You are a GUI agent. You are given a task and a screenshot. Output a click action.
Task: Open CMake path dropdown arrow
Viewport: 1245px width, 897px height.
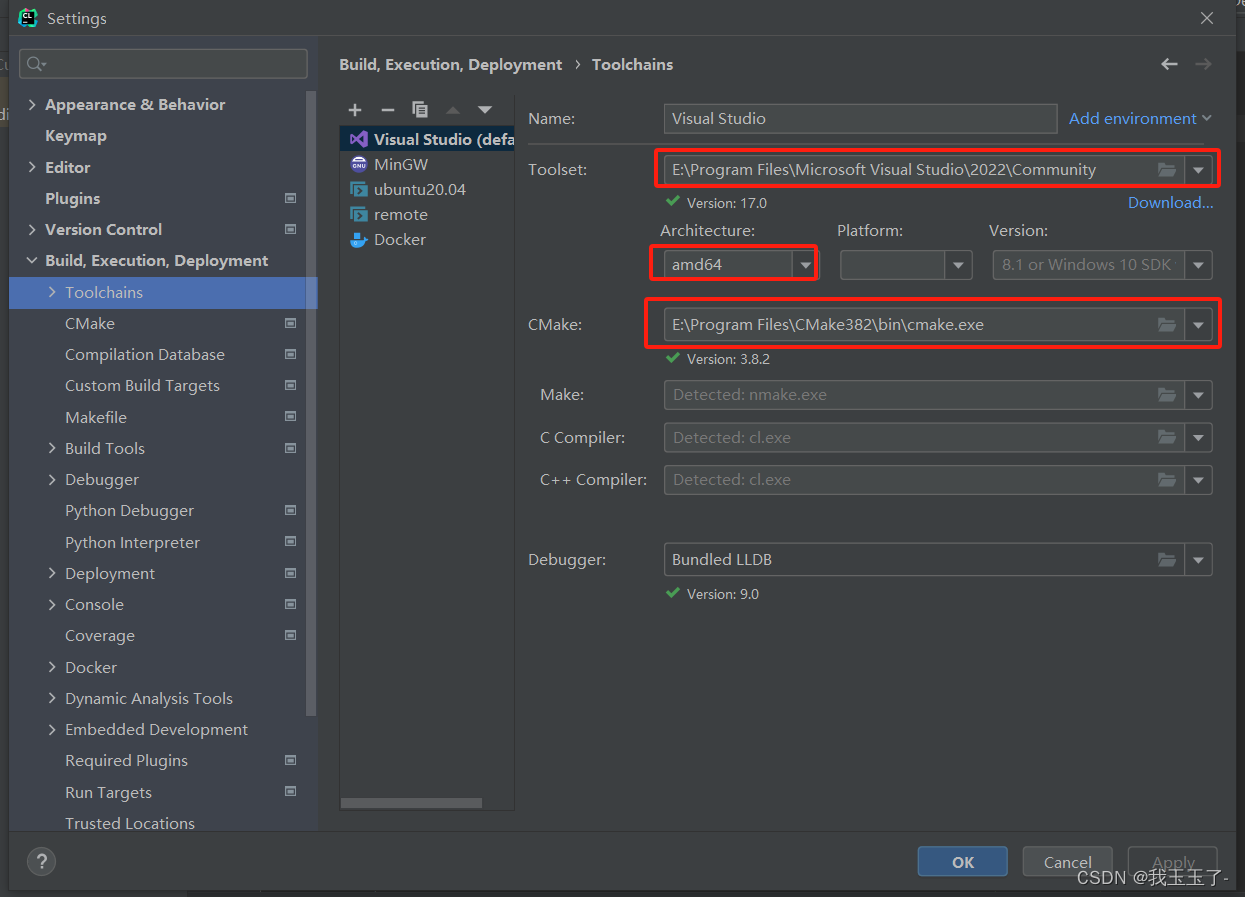pyautogui.click(x=1198, y=325)
